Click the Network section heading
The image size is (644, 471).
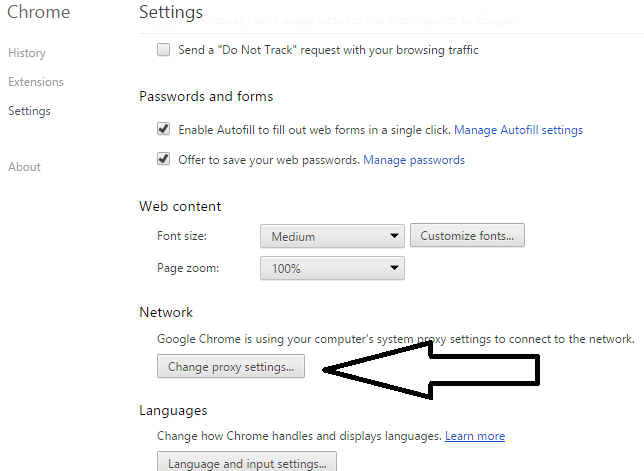pos(166,313)
